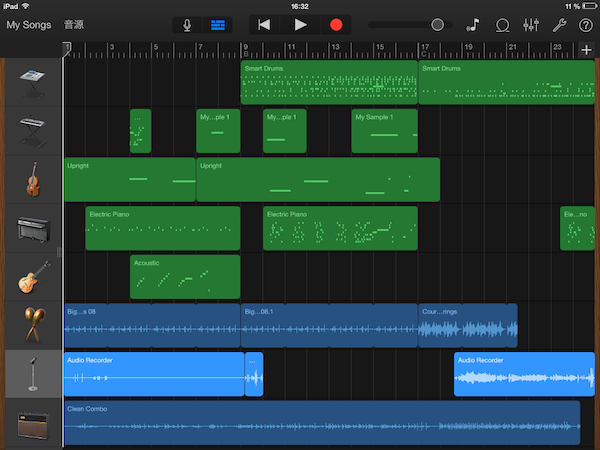
Task: Go to beginning of song
Action: (x=264, y=25)
